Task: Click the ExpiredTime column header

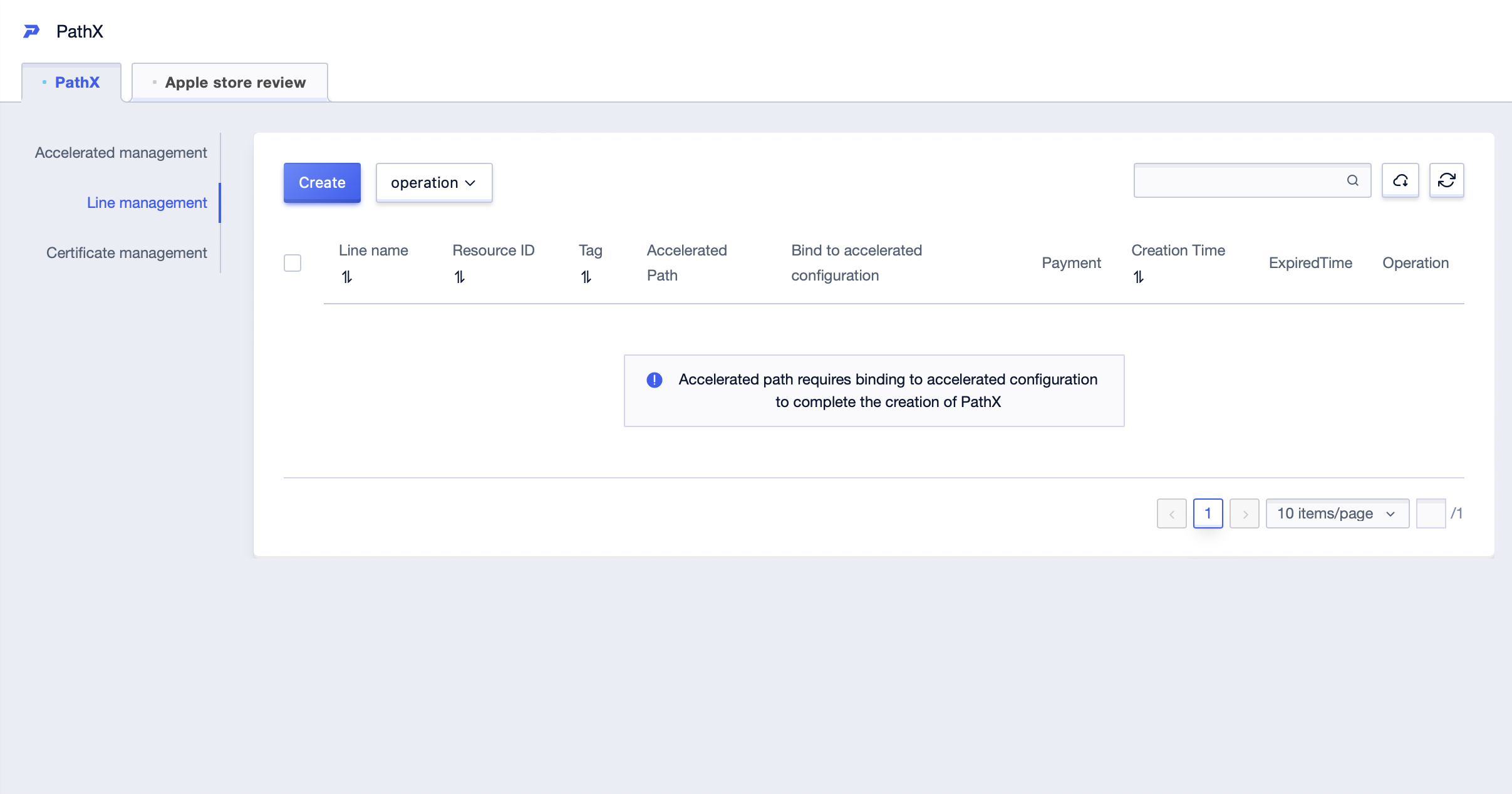Action: click(x=1310, y=263)
